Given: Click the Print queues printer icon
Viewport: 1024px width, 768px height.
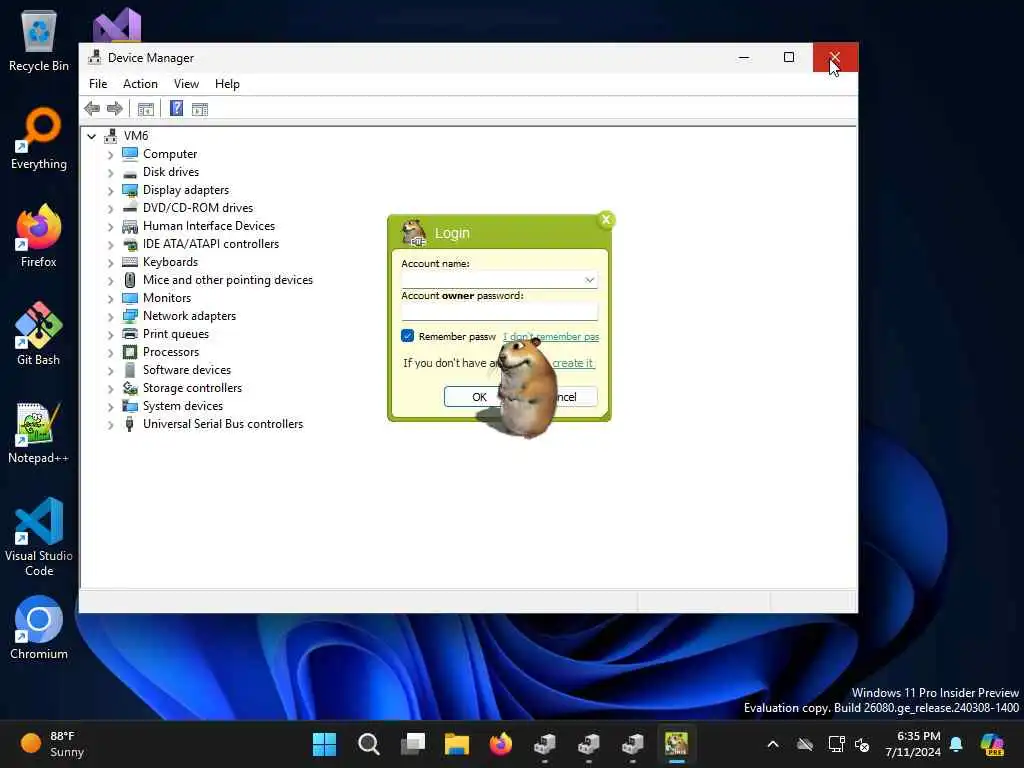Looking at the screenshot, I should 130,334.
